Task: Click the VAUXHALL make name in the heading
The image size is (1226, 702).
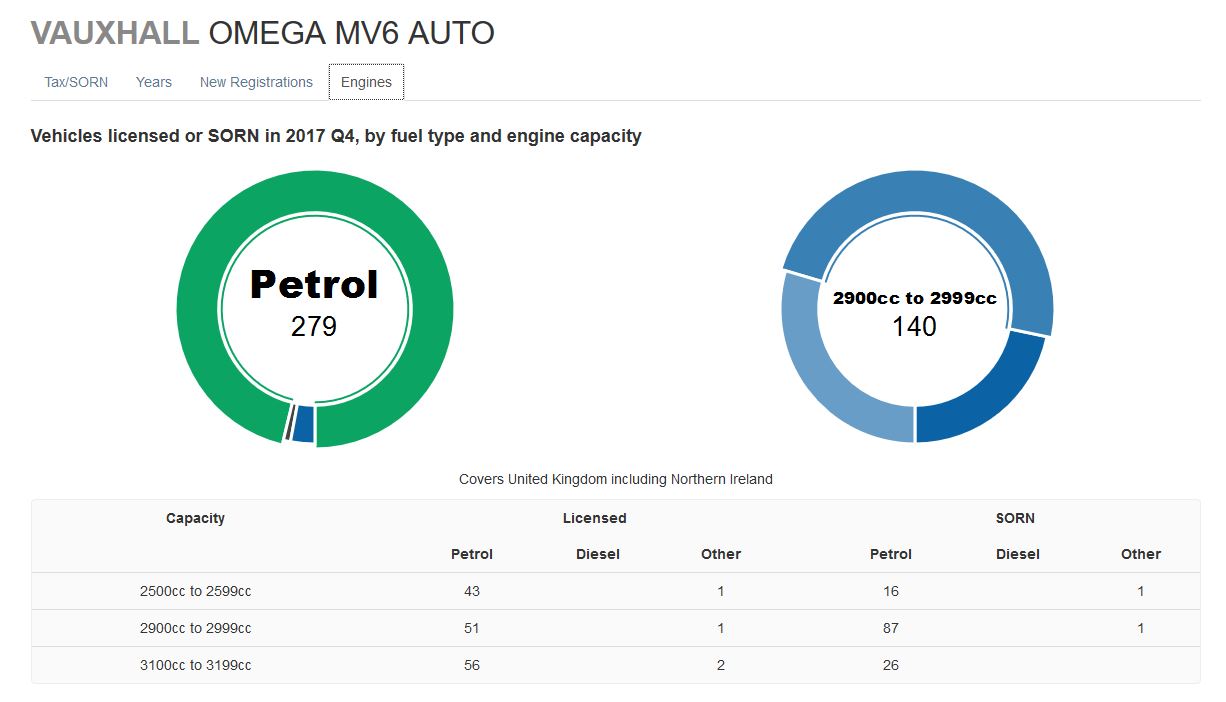Action: tap(115, 33)
